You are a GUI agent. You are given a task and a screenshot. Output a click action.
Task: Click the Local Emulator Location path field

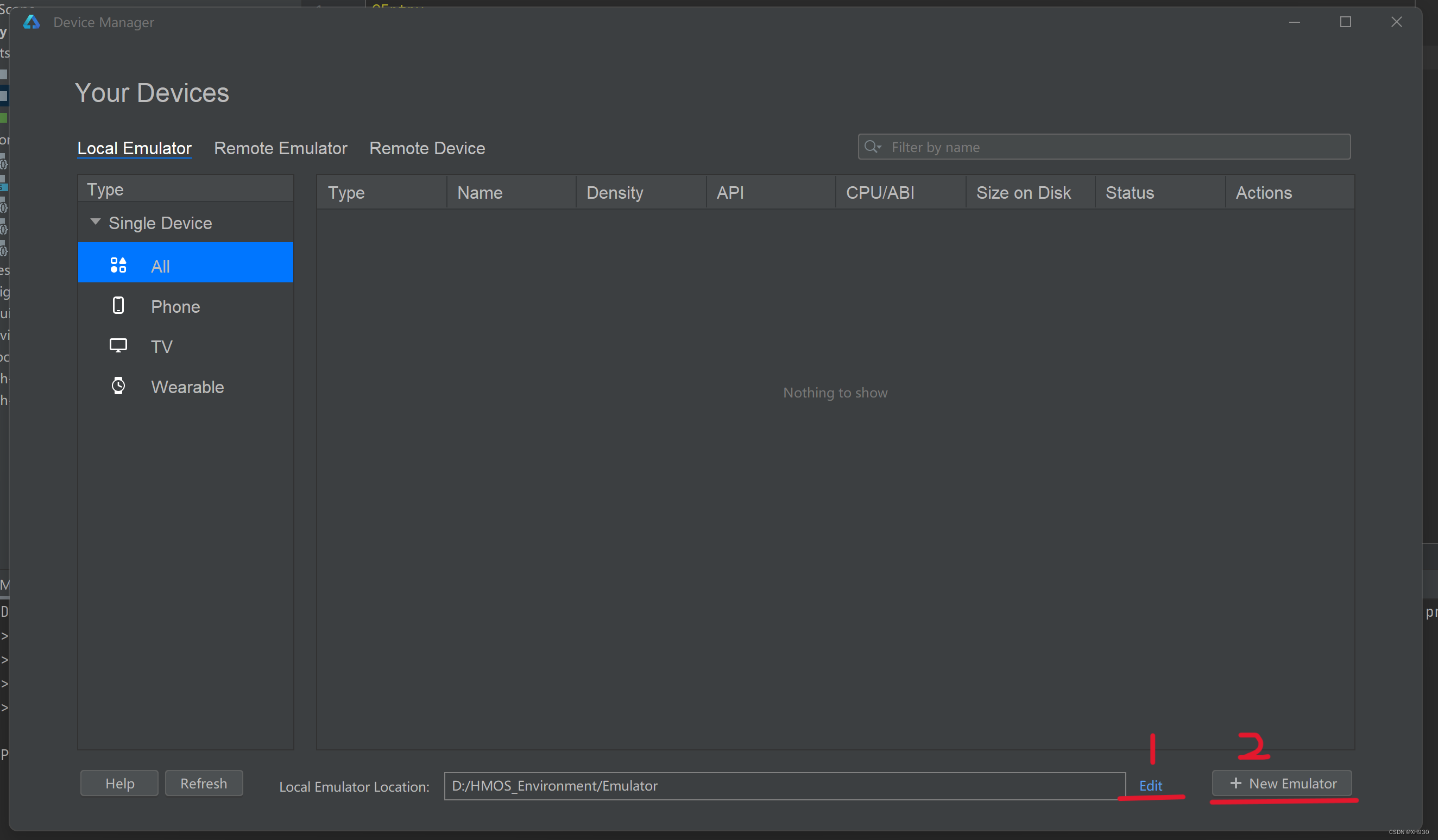pos(784,786)
